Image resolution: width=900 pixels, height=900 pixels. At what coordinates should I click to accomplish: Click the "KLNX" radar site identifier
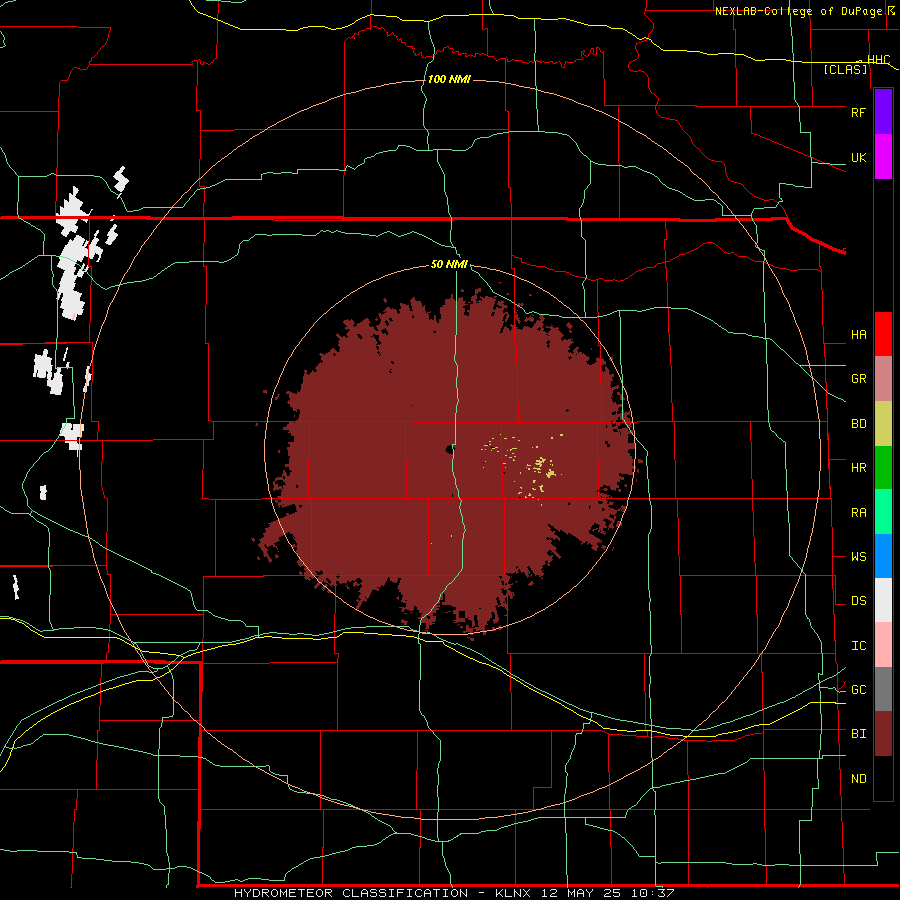click(x=513, y=893)
